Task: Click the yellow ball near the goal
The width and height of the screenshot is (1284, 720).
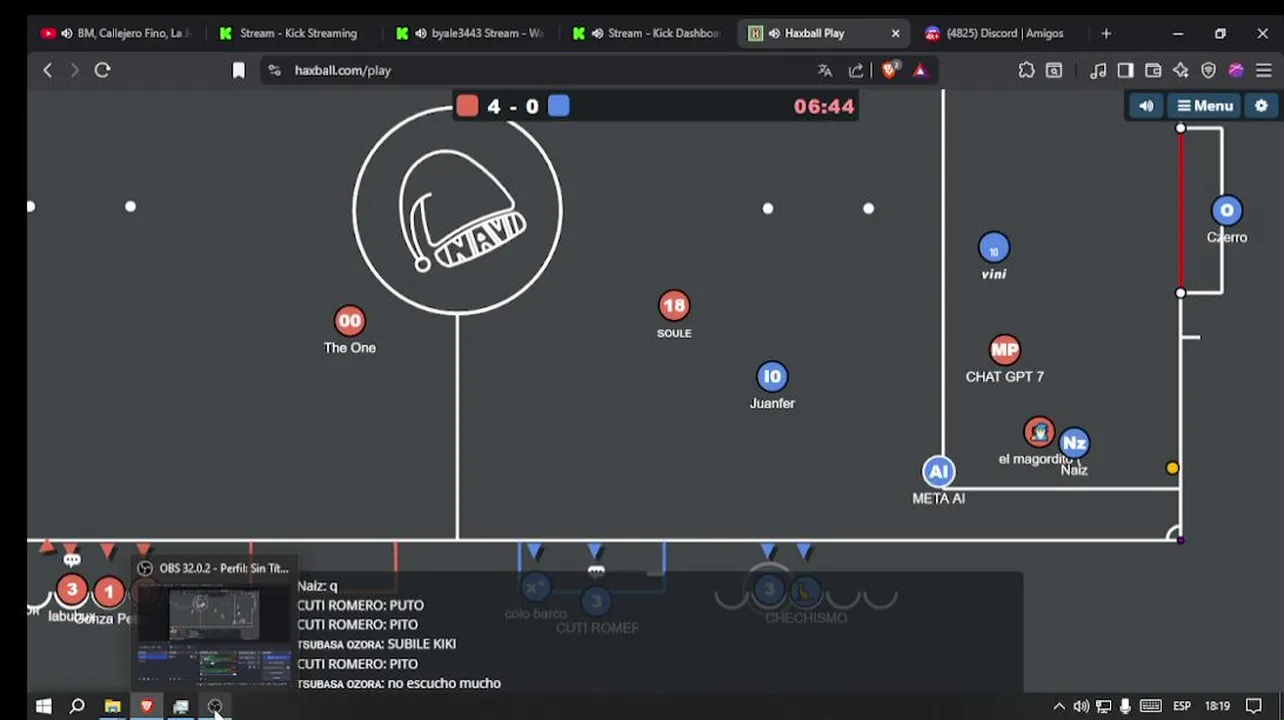Action: click(1172, 468)
